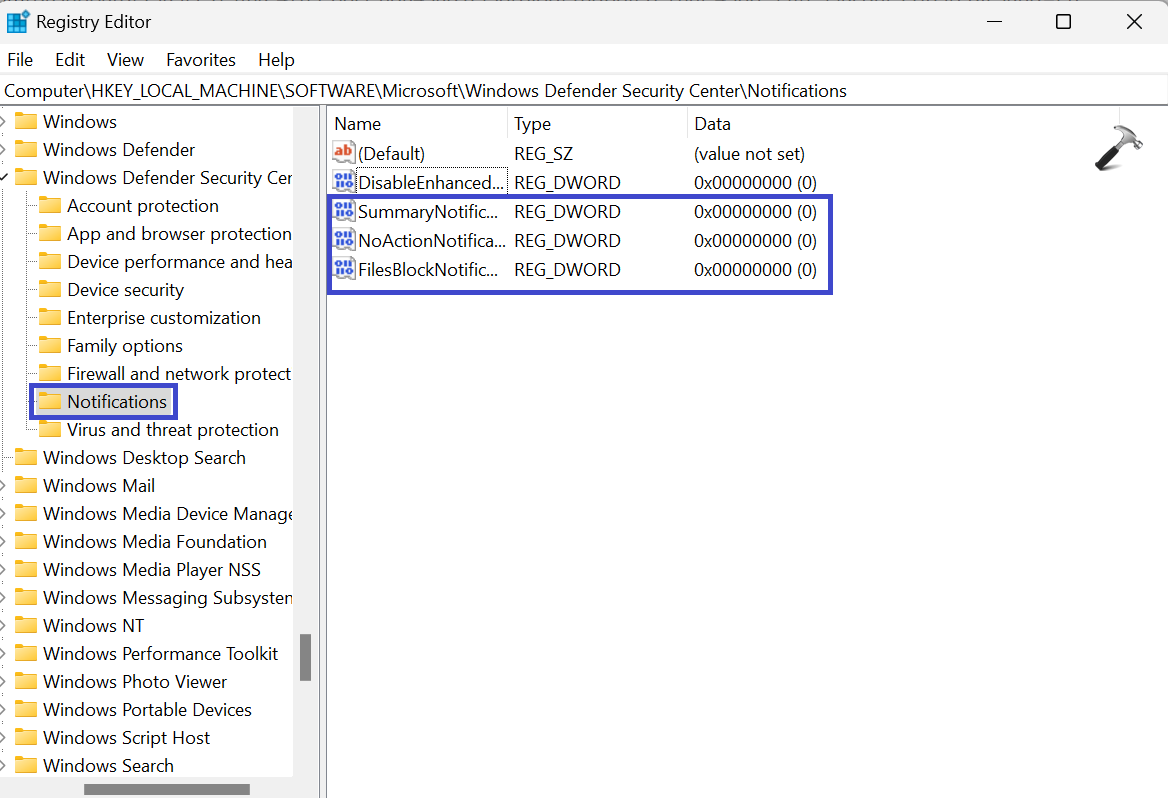Click the (Default) string value icon

tap(344, 154)
